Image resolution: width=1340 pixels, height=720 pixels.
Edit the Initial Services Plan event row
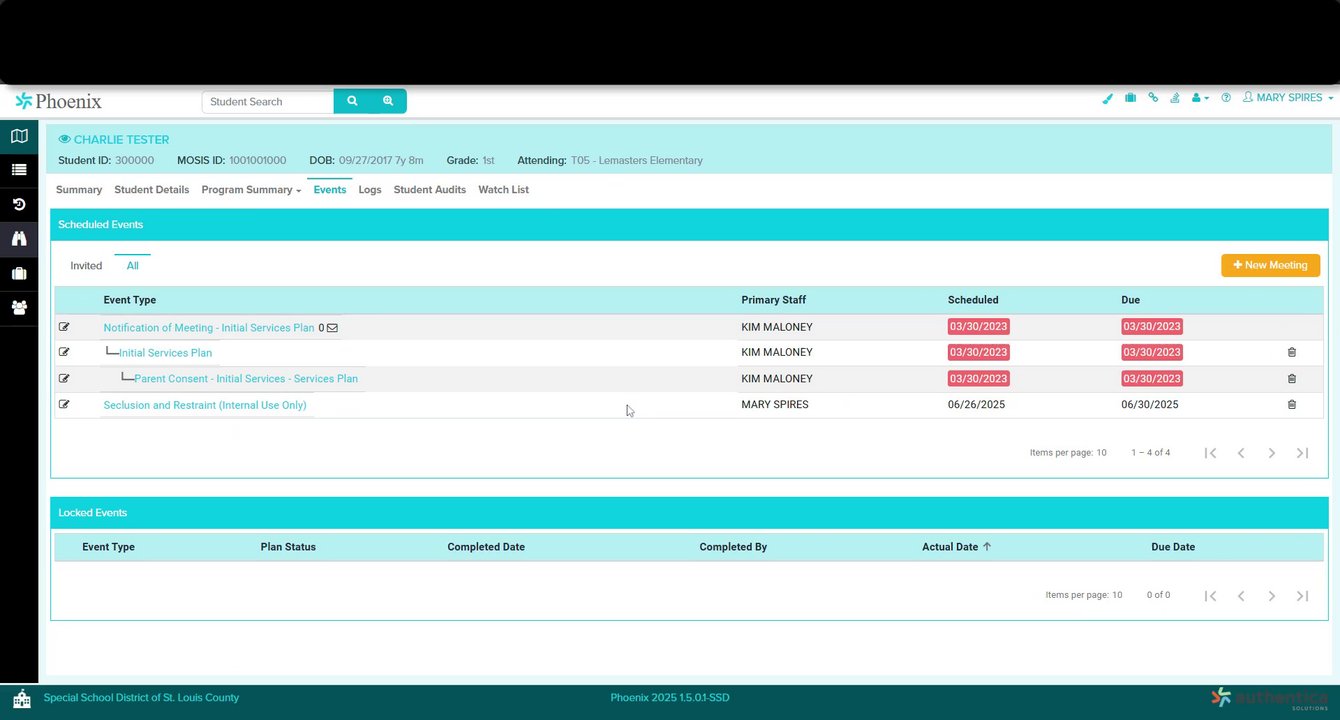pos(64,352)
